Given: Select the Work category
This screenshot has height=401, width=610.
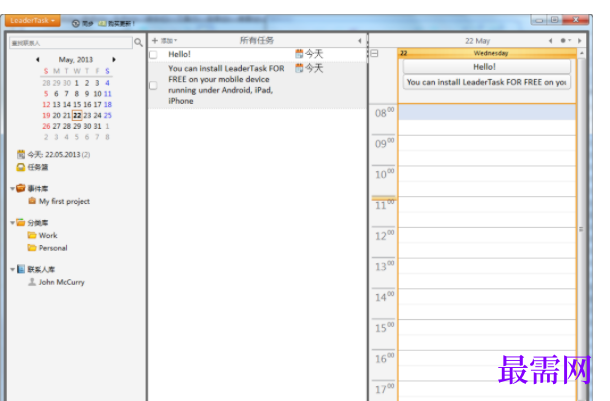Looking at the screenshot, I should (48, 236).
